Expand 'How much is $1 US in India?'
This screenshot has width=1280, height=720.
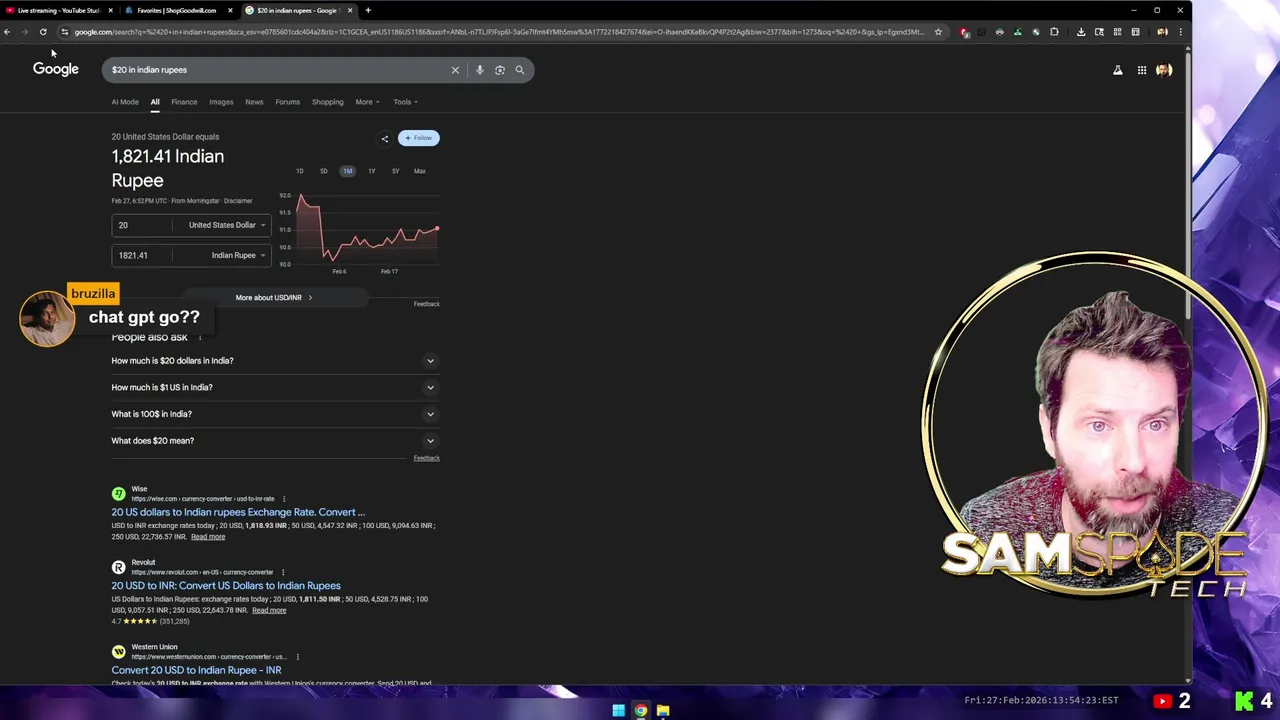click(275, 387)
